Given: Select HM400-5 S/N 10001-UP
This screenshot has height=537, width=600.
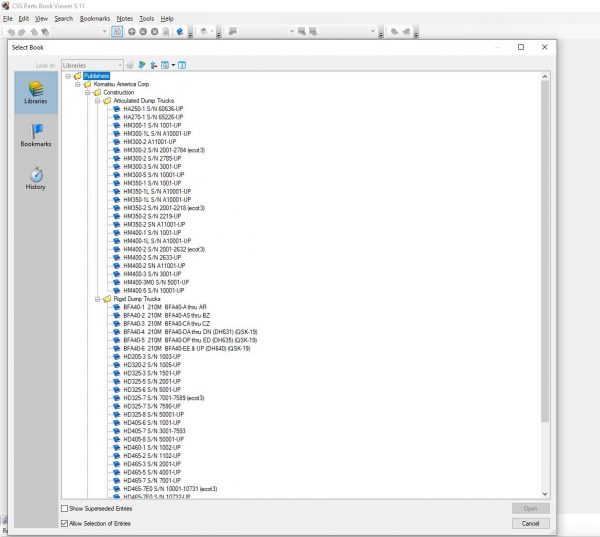Looking at the screenshot, I should pos(154,291).
